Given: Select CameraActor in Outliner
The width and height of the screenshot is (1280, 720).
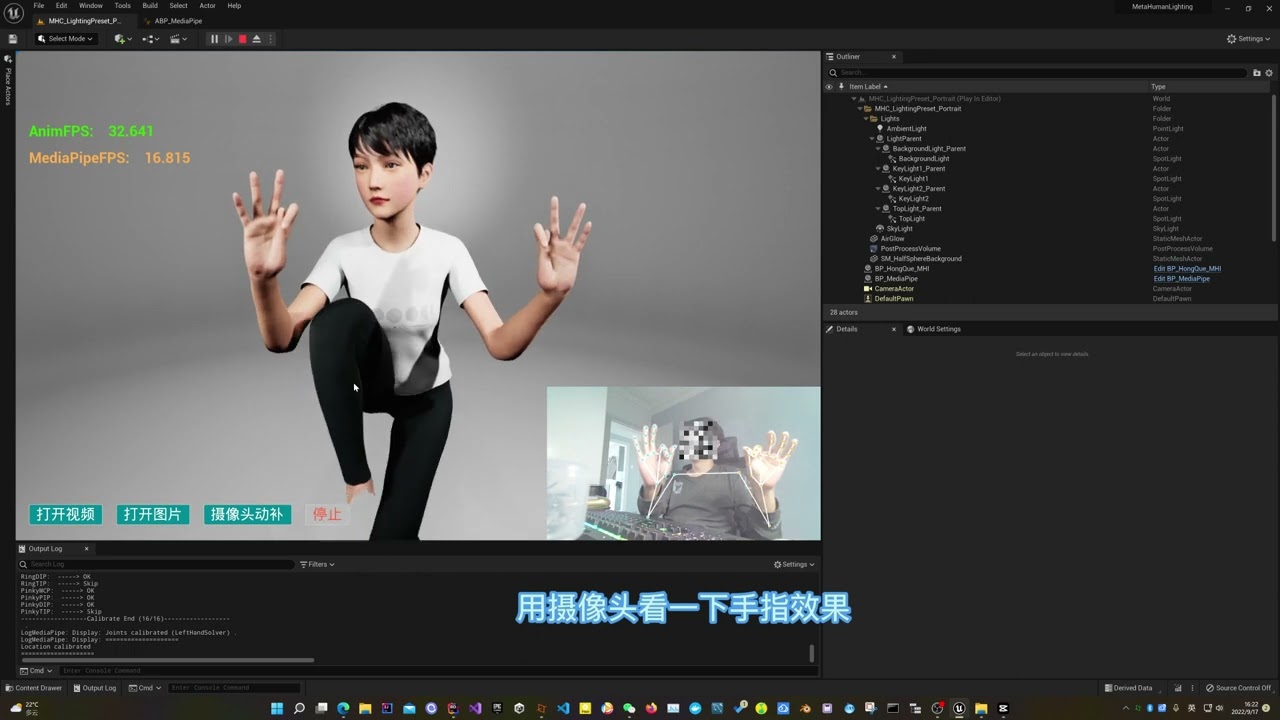Looking at the screenshot, I should tap(894, 289).
